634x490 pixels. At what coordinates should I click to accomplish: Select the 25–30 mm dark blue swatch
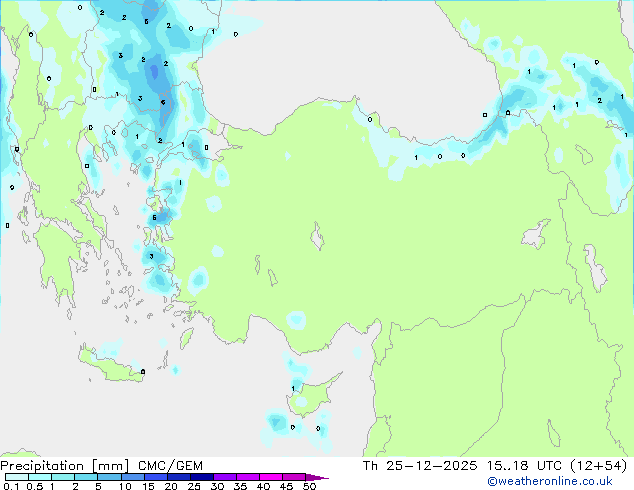point(202,477)
